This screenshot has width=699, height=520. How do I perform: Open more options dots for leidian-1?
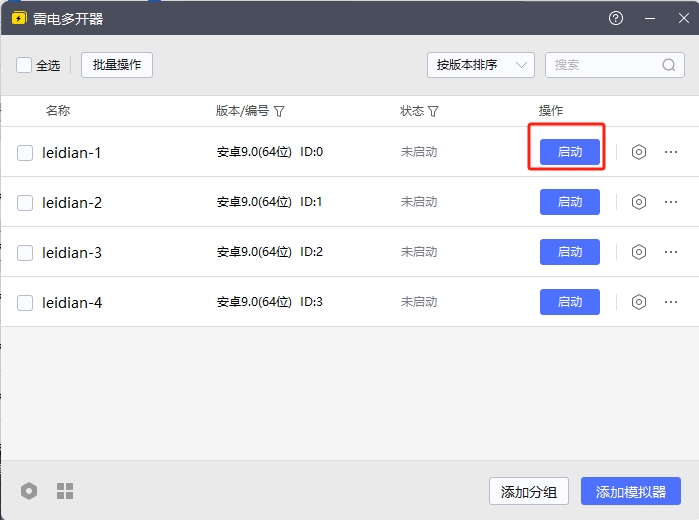pyautogui.click(x=670, y=152)
